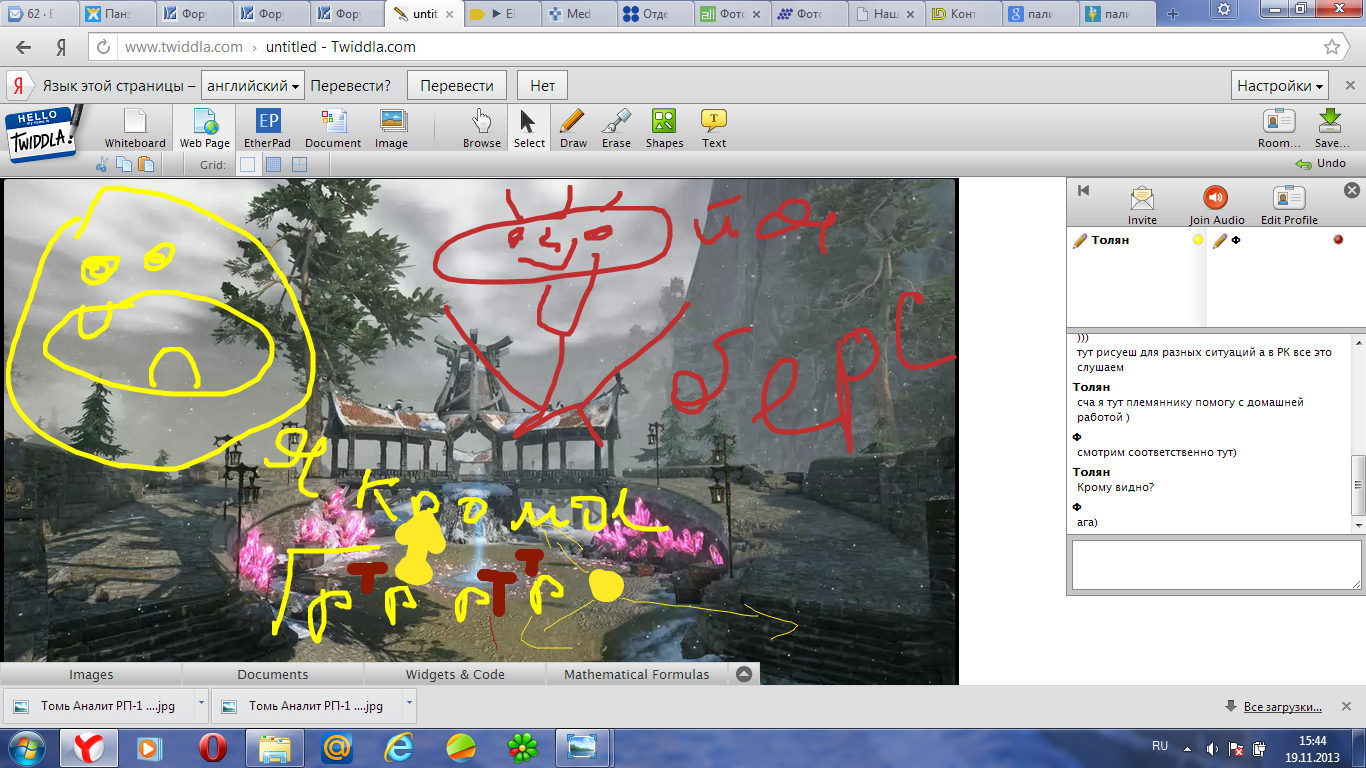Choose the Erase tool

point(616,129)
